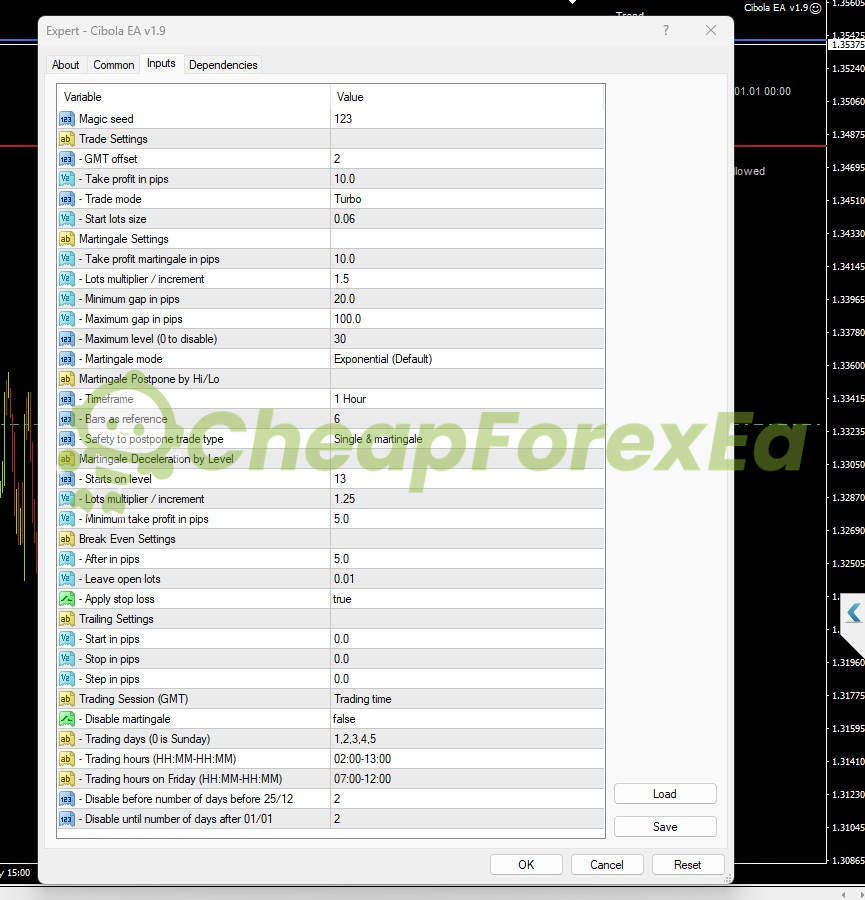
Task: Close the Expert dialog window
Action: click(x=711, y=30)
